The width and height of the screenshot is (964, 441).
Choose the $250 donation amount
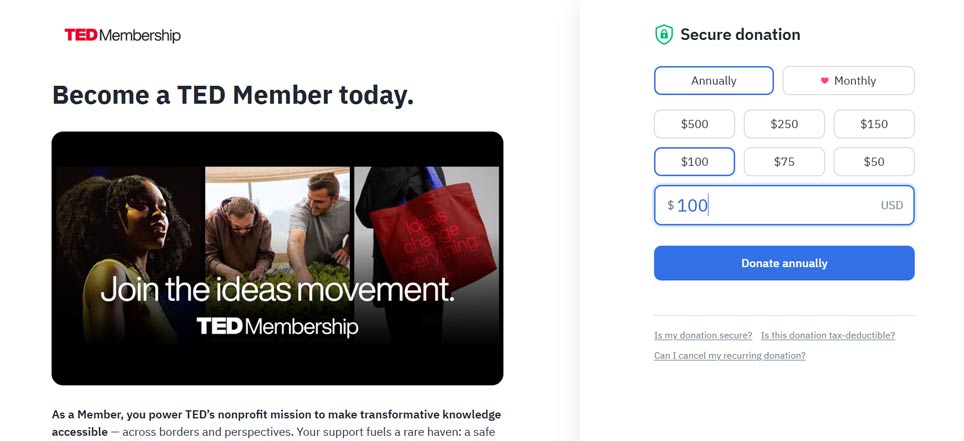(784, 124)
